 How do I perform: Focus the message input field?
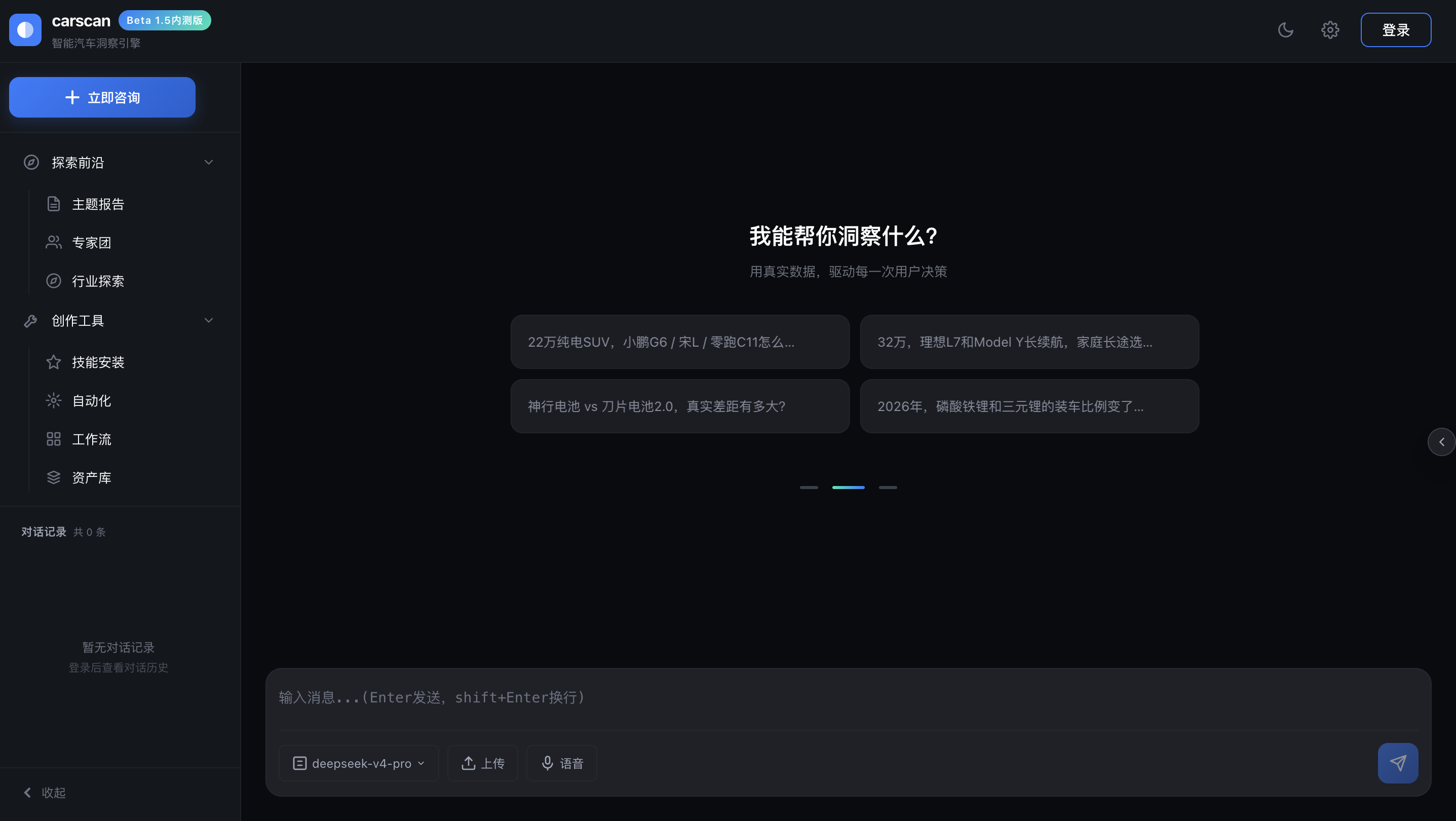coord(848,699)
